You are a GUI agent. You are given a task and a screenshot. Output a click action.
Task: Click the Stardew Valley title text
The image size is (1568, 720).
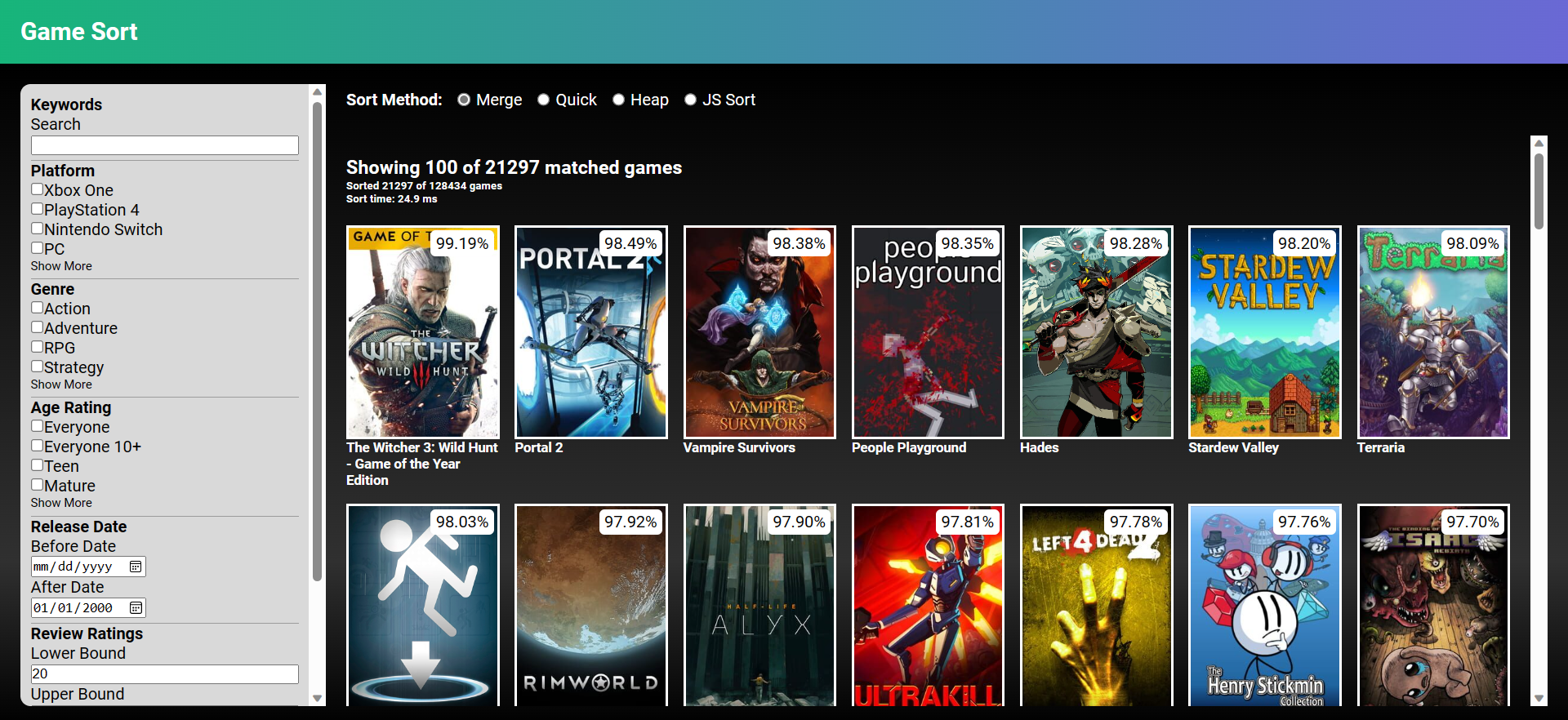pyautogui.click(x=1233, y=447)
